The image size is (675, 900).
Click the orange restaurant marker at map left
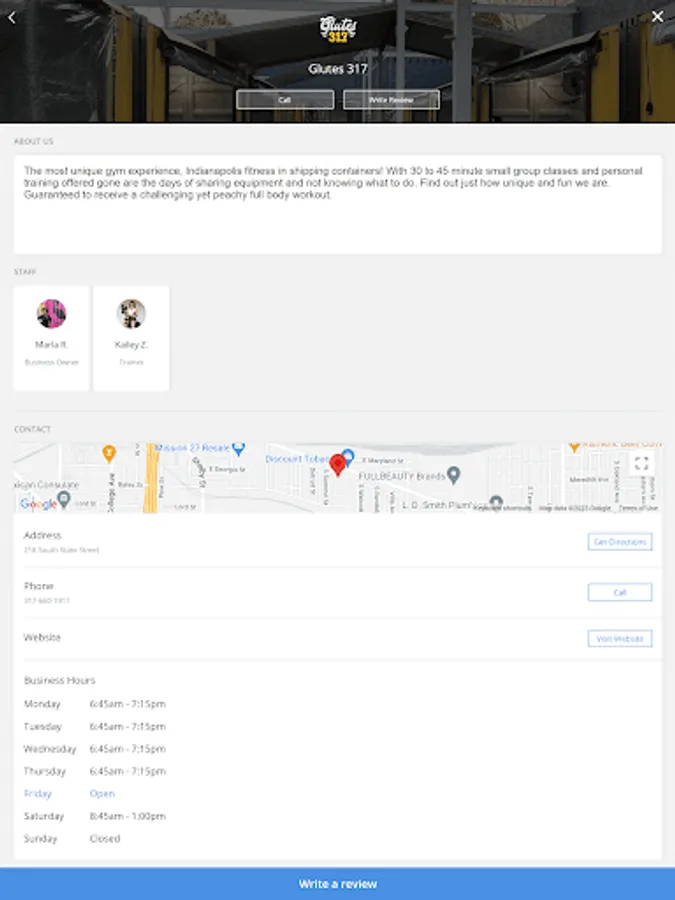[109, 453]
